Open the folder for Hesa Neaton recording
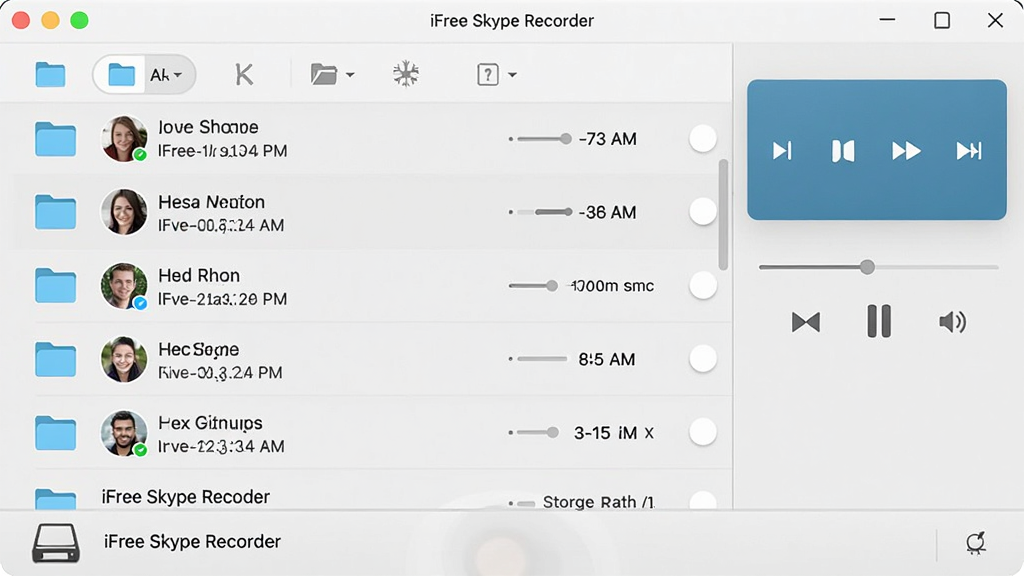1024x576 pixels. (x=56, y=212)
